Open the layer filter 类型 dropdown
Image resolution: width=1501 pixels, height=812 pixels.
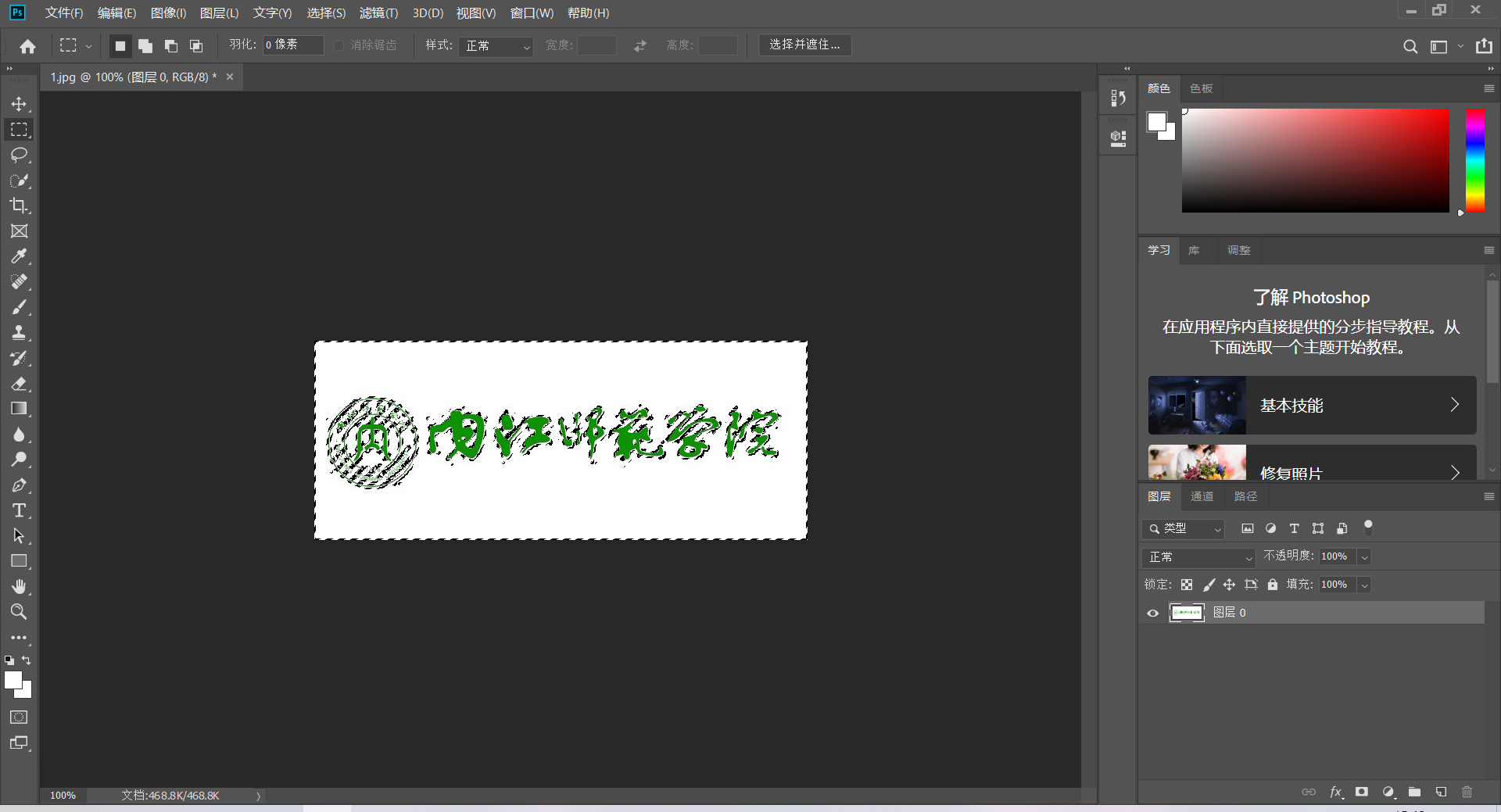point(1184,529)
